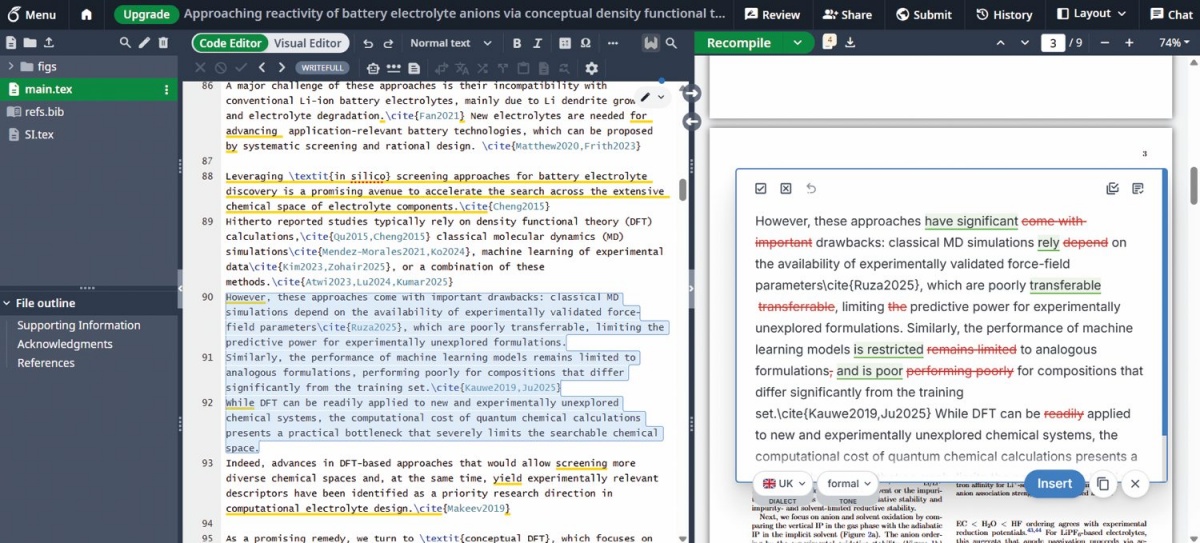Click the Recompile button

click(x=740, y=43)
